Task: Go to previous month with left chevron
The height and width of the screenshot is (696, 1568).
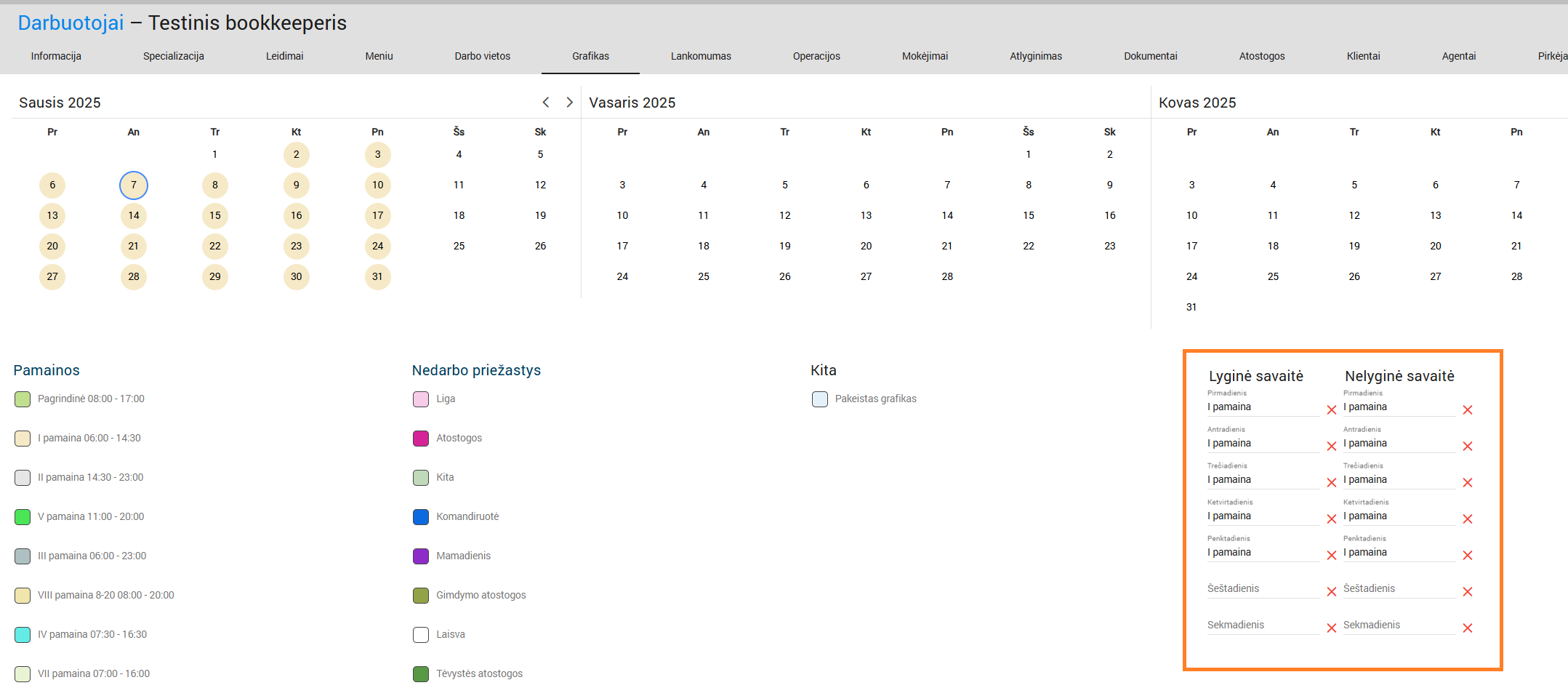Action: [546, 103]
